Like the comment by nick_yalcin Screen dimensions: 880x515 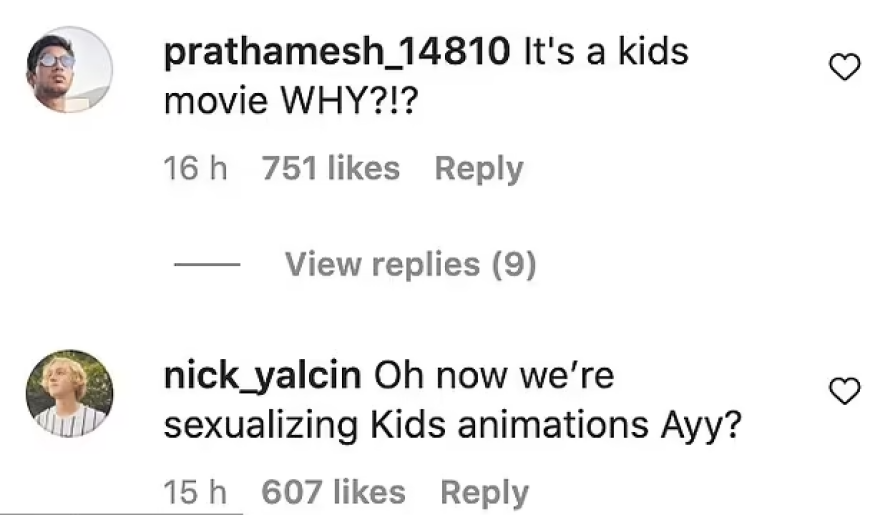tap(845, 393)
